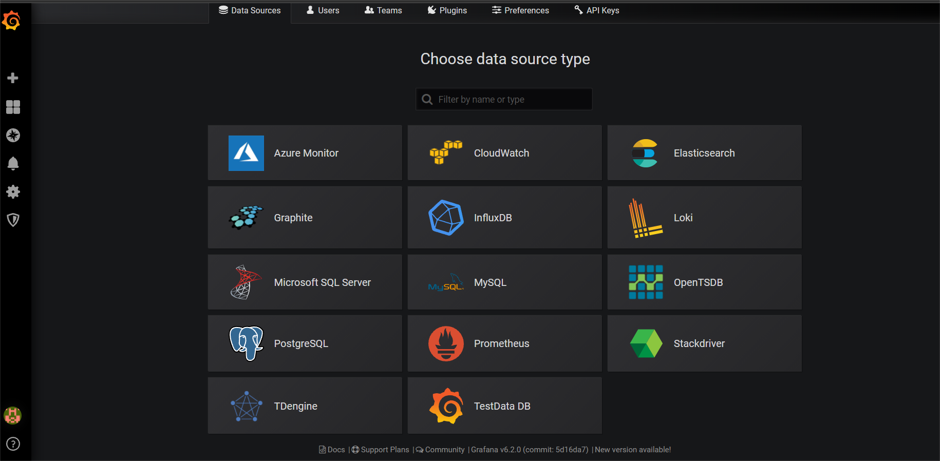The height and width of the screenshot is (461, 940).
Task: Click the Prometheus flame logo icon
Action: 446,344
